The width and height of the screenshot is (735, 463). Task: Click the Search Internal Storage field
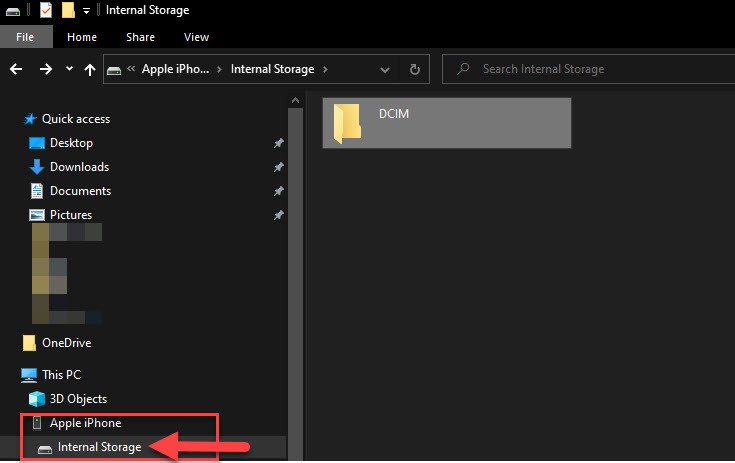click(590, 69)
